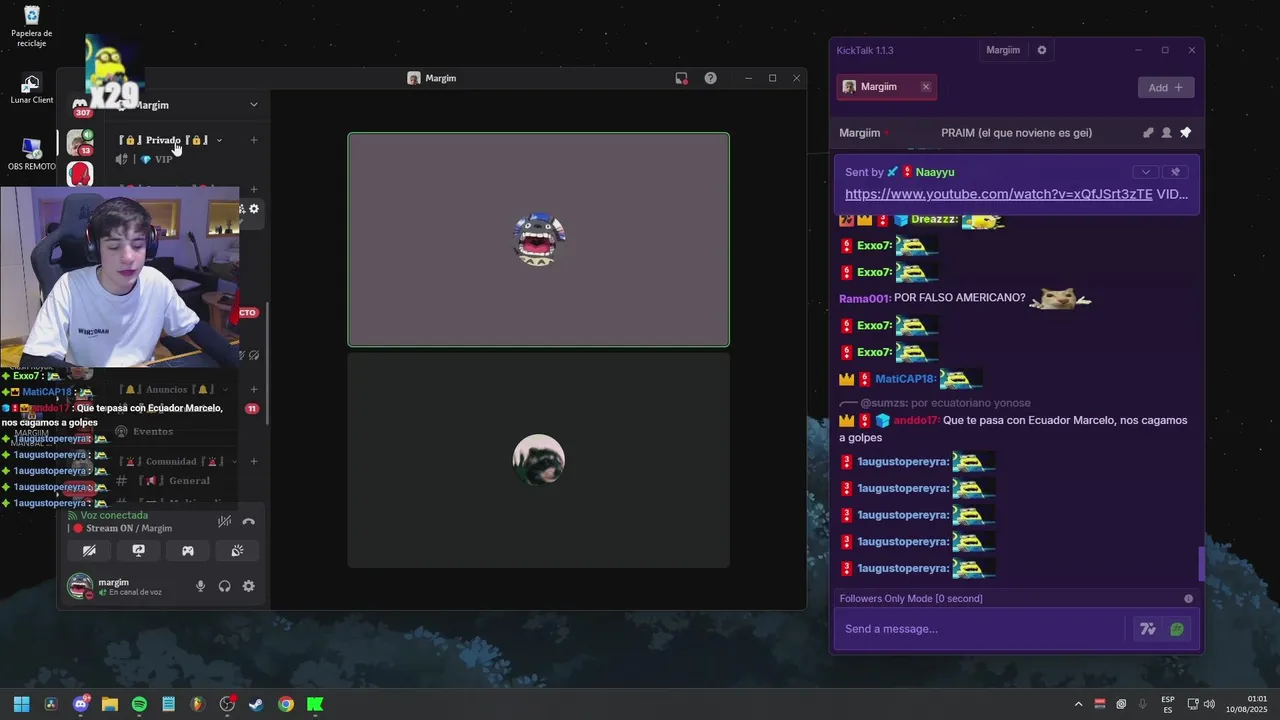Viewport: 1280px width, 720px height.
Task: Click the Naayyu username in pinned message
Action: coord(934,172)
